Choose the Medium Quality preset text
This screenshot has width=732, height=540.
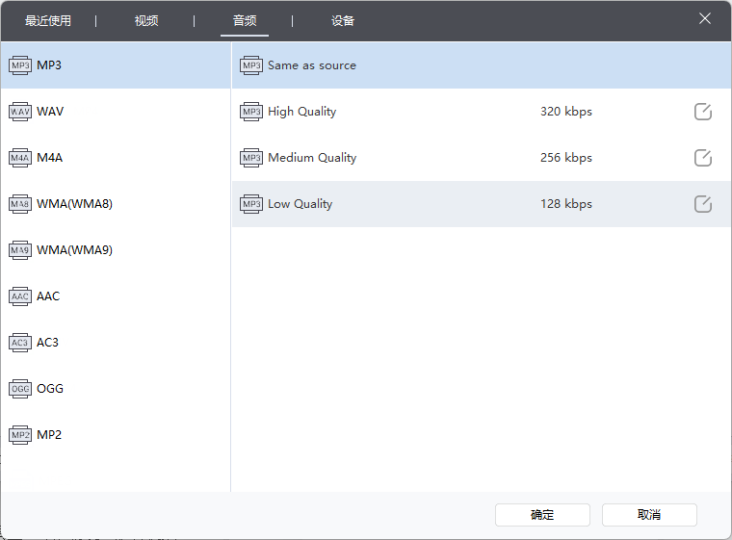(x=312, y=158)
